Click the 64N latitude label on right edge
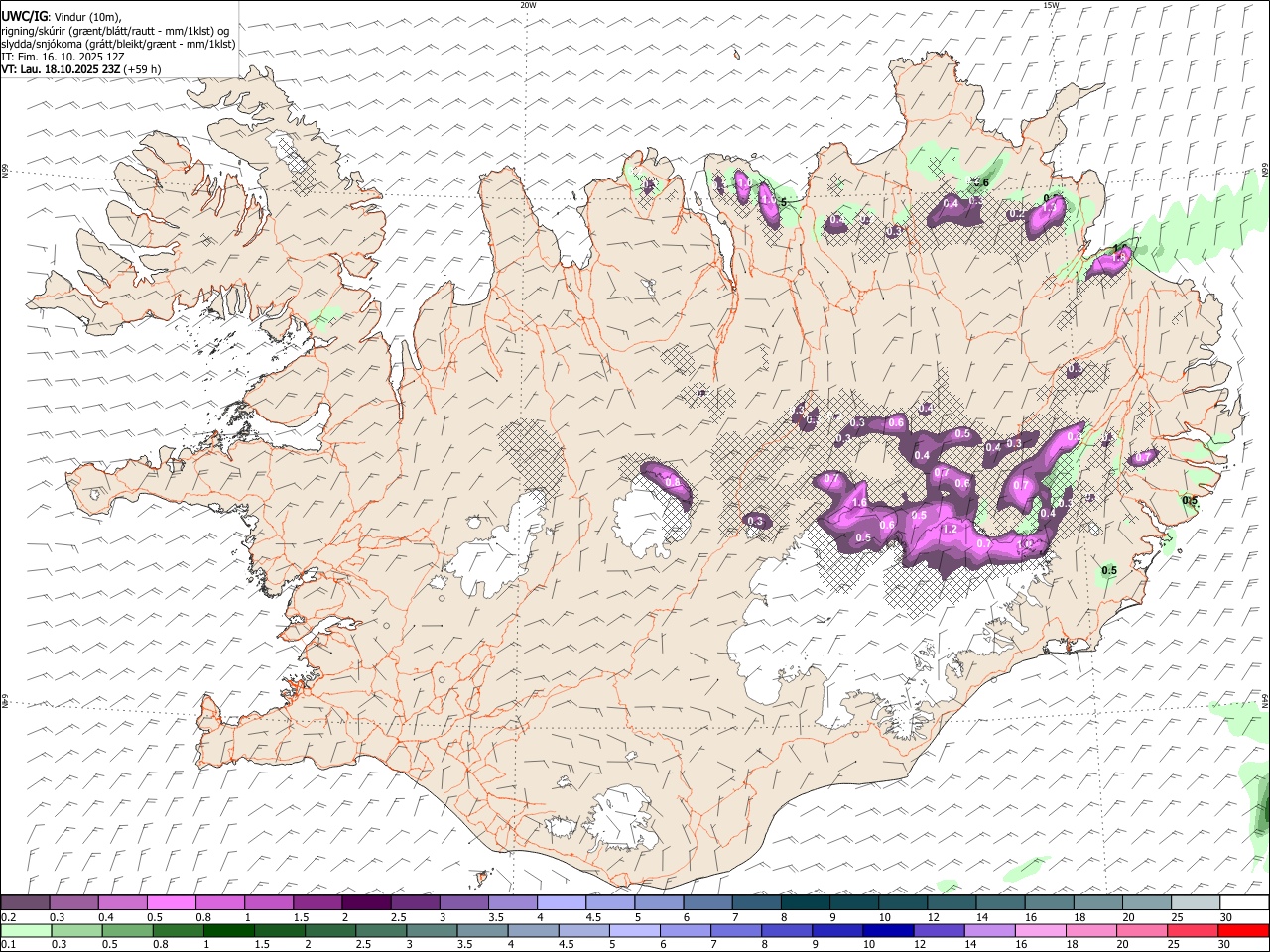This screenshot has height=952, width=1270. 1266,700
